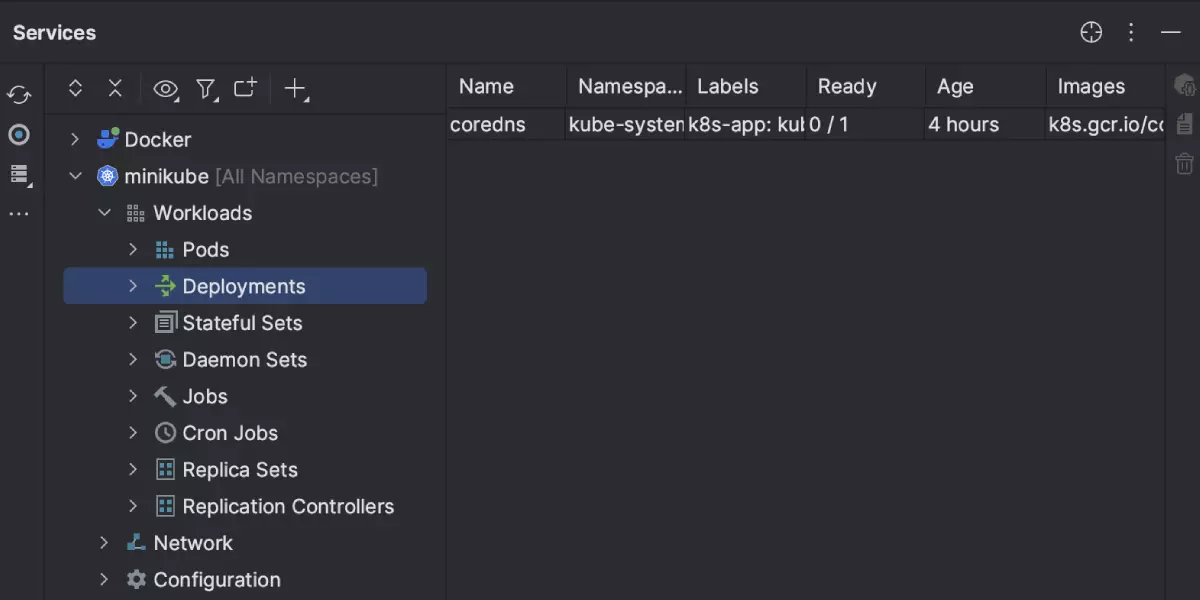Click the Collapse All icon

tap(115, 89)
